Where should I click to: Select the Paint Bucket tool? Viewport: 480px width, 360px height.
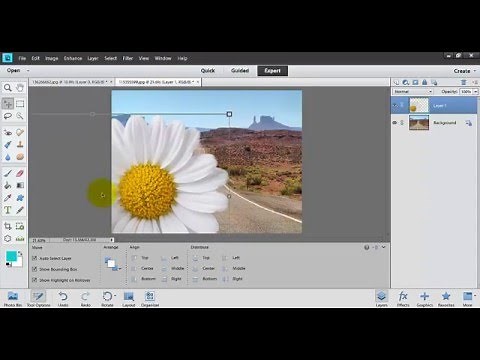pos(8,185)
